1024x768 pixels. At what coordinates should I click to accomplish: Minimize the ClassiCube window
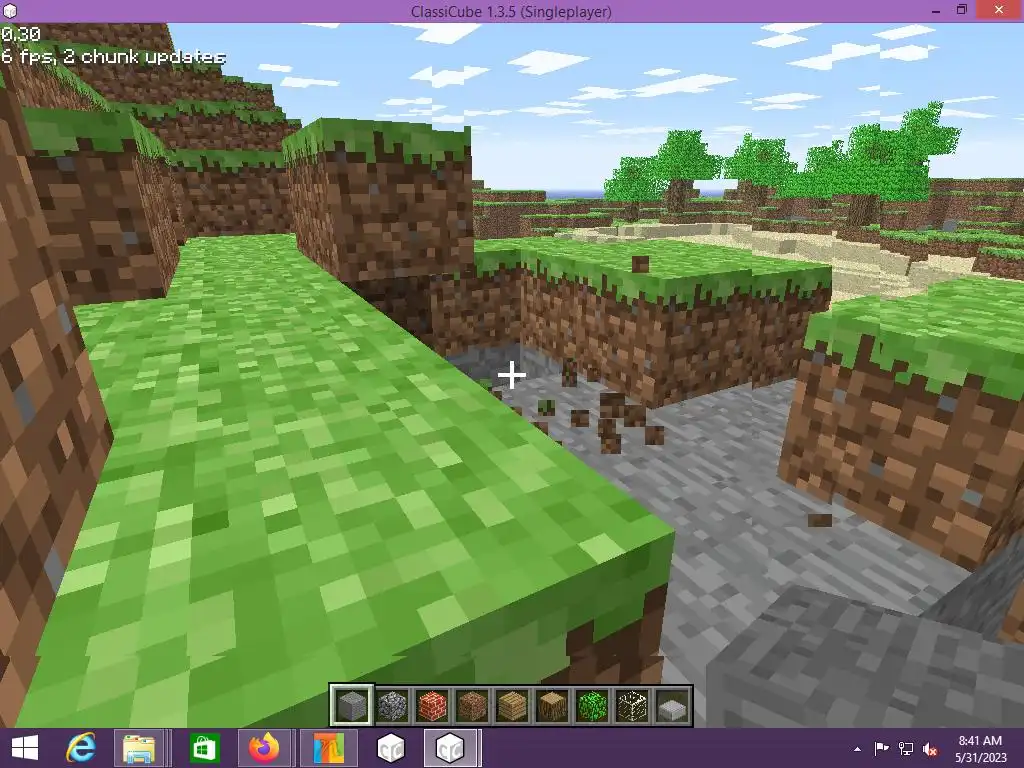936,11
